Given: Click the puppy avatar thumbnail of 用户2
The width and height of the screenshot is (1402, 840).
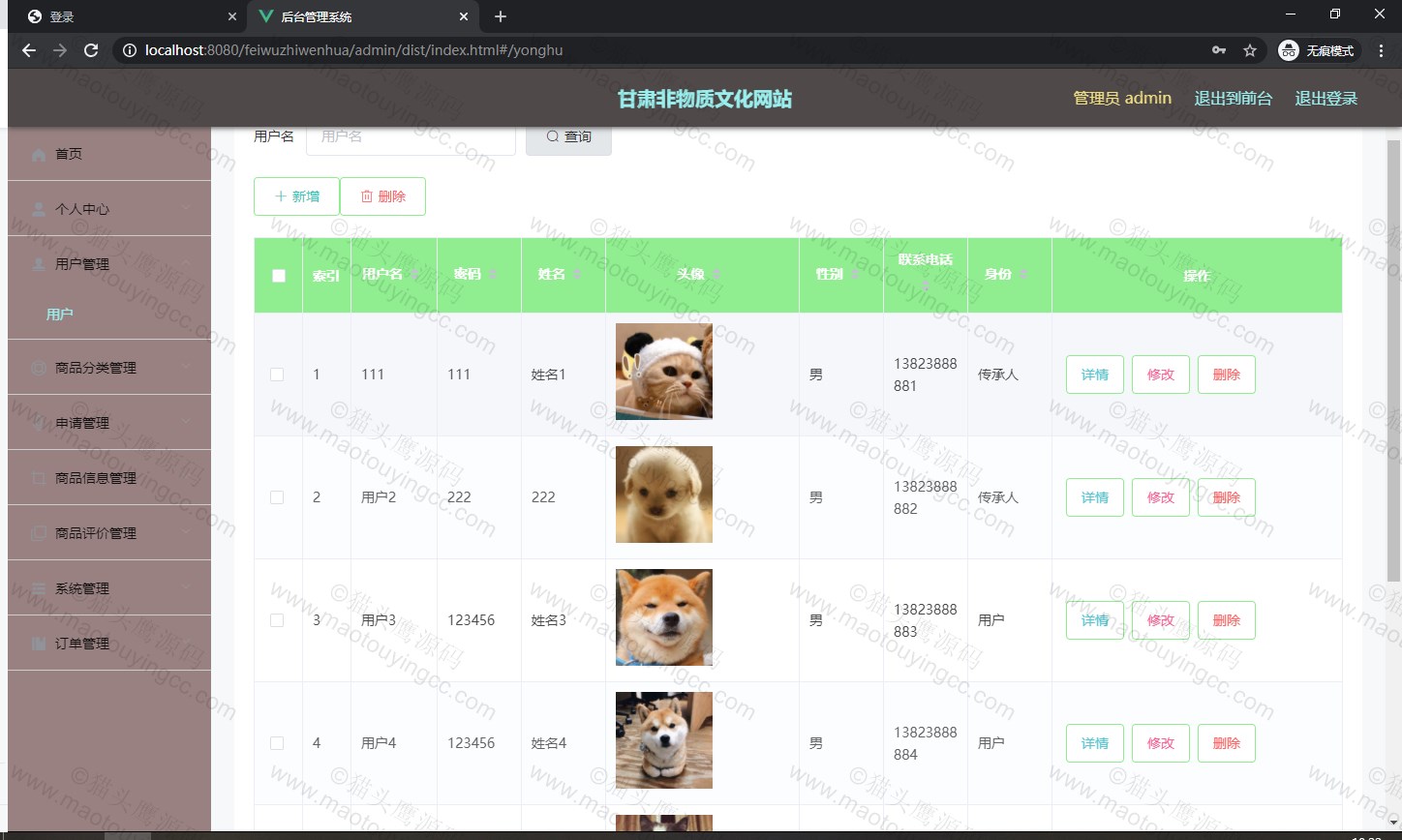Looking at the screenshot, I should click(664, 495).
